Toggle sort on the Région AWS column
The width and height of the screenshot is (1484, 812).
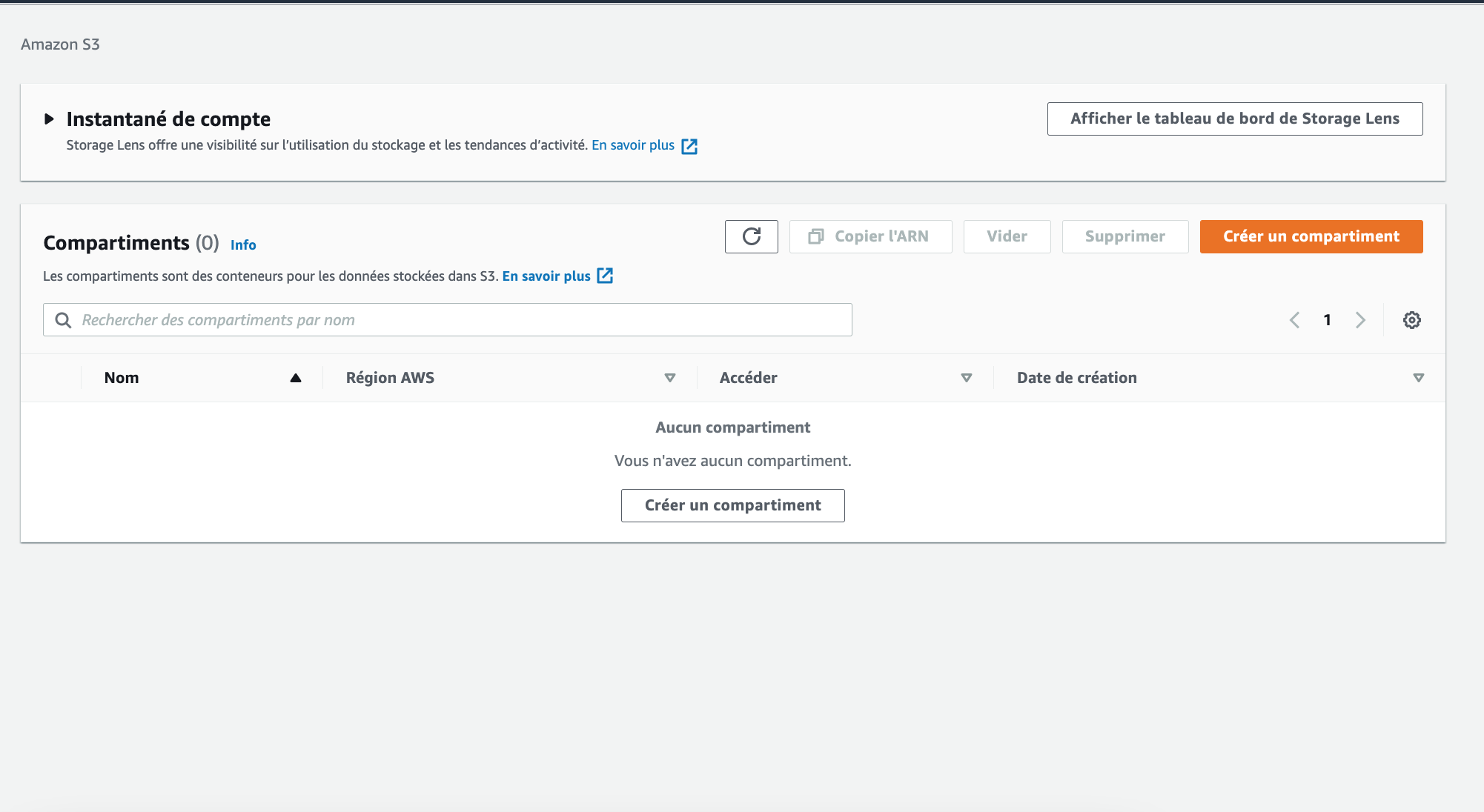tap(669, 378)
